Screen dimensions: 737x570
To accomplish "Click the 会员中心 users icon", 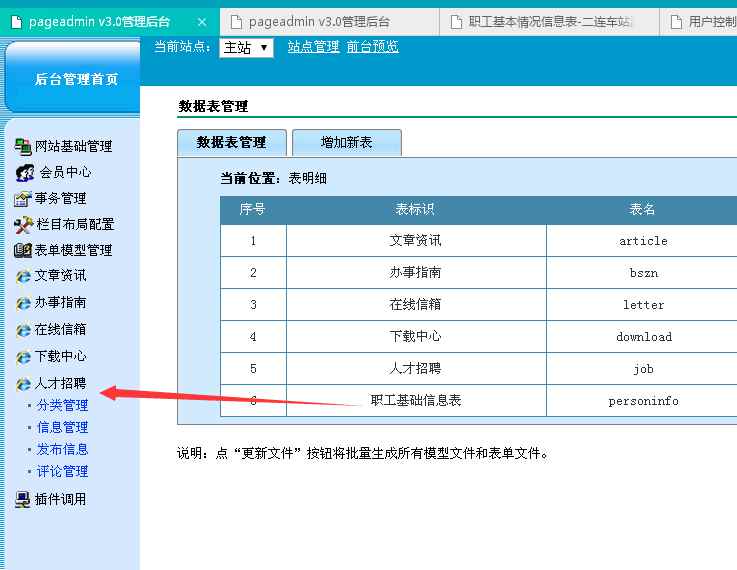I will coord(24,172).
